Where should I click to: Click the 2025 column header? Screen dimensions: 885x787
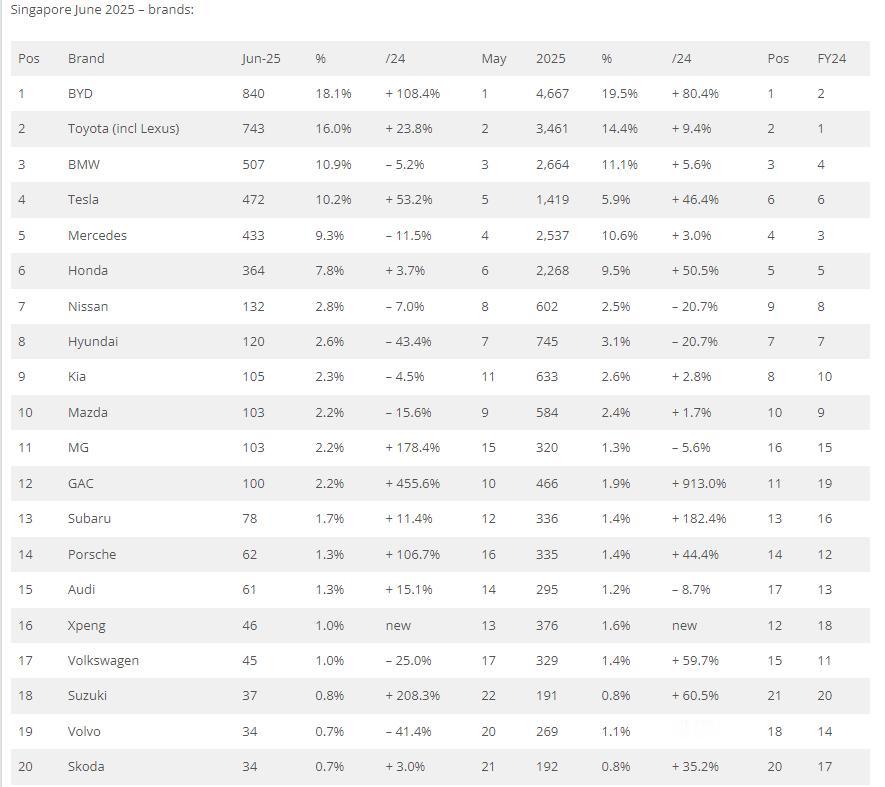tap(550, 58)
